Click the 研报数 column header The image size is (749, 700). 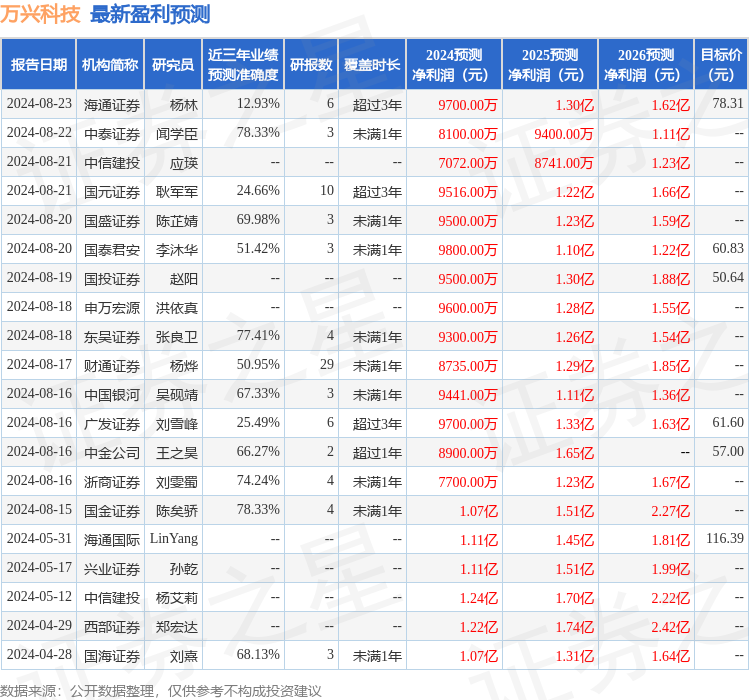pos(311,65)
